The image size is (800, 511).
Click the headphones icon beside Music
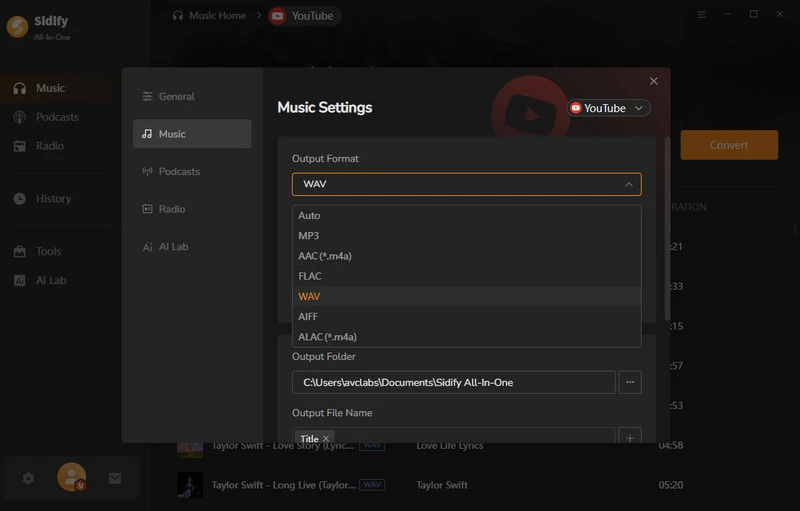coord(19,88)
